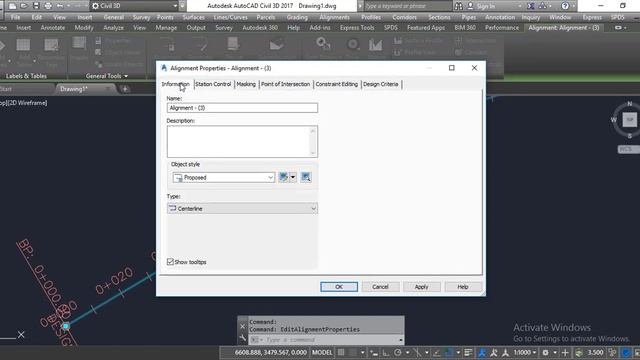Undo the last action in quick access toolbar
Viewport: 640px width, 360px height.
pyautogui.click(x=60, y=6)
